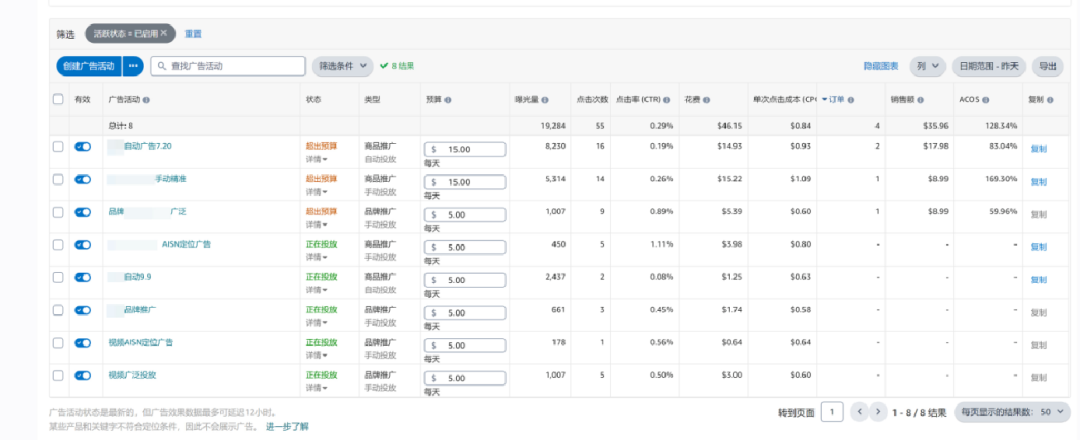Expand 详情 for 视频广泛投放 row
This screenshot has width=1080, height=440.
pyautogui.click(x=316, y=388)
